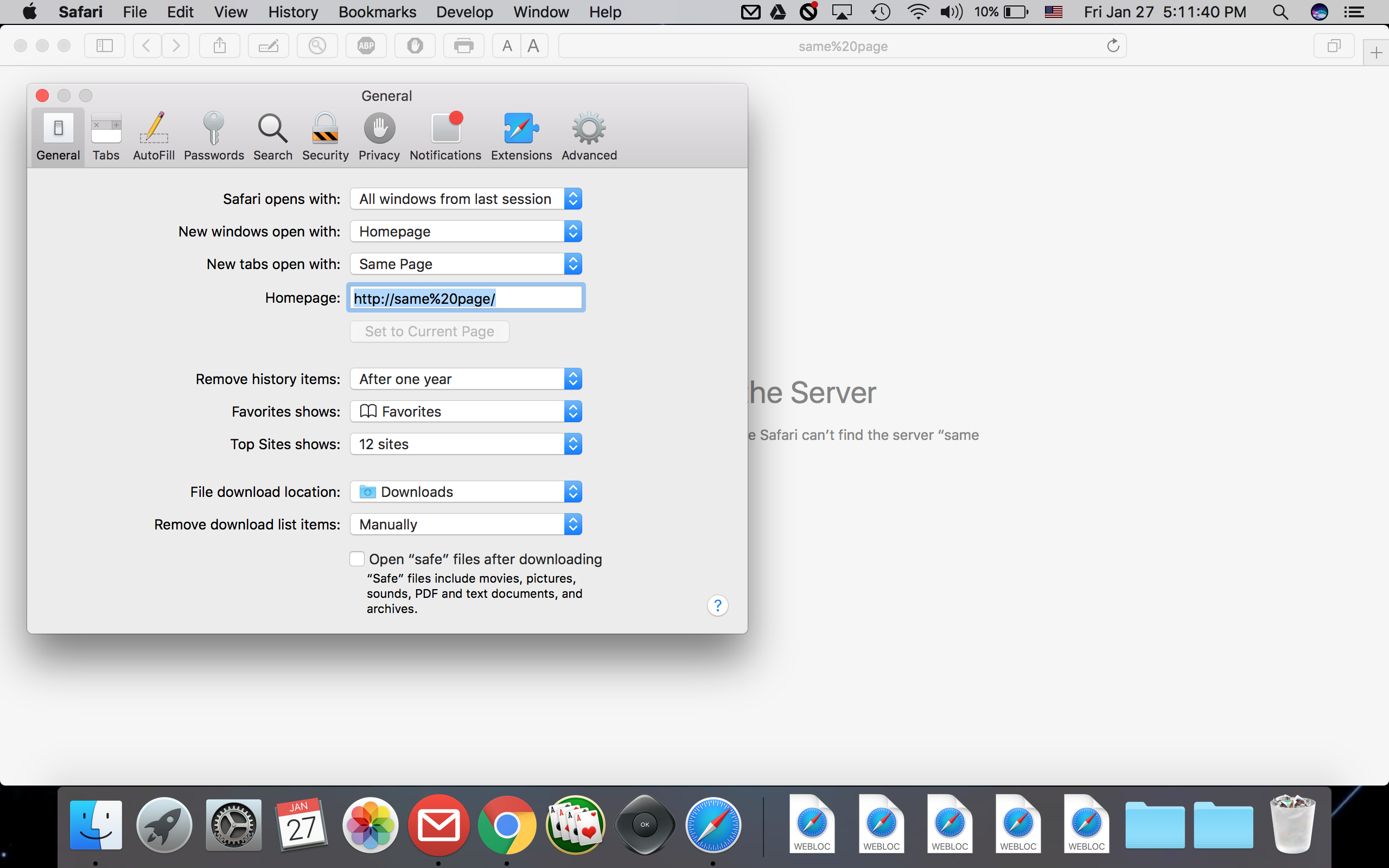This screenshot has height=868, width=1389.
Task: Open Google Chrome from the Dock
Action: tap(507, 825)
